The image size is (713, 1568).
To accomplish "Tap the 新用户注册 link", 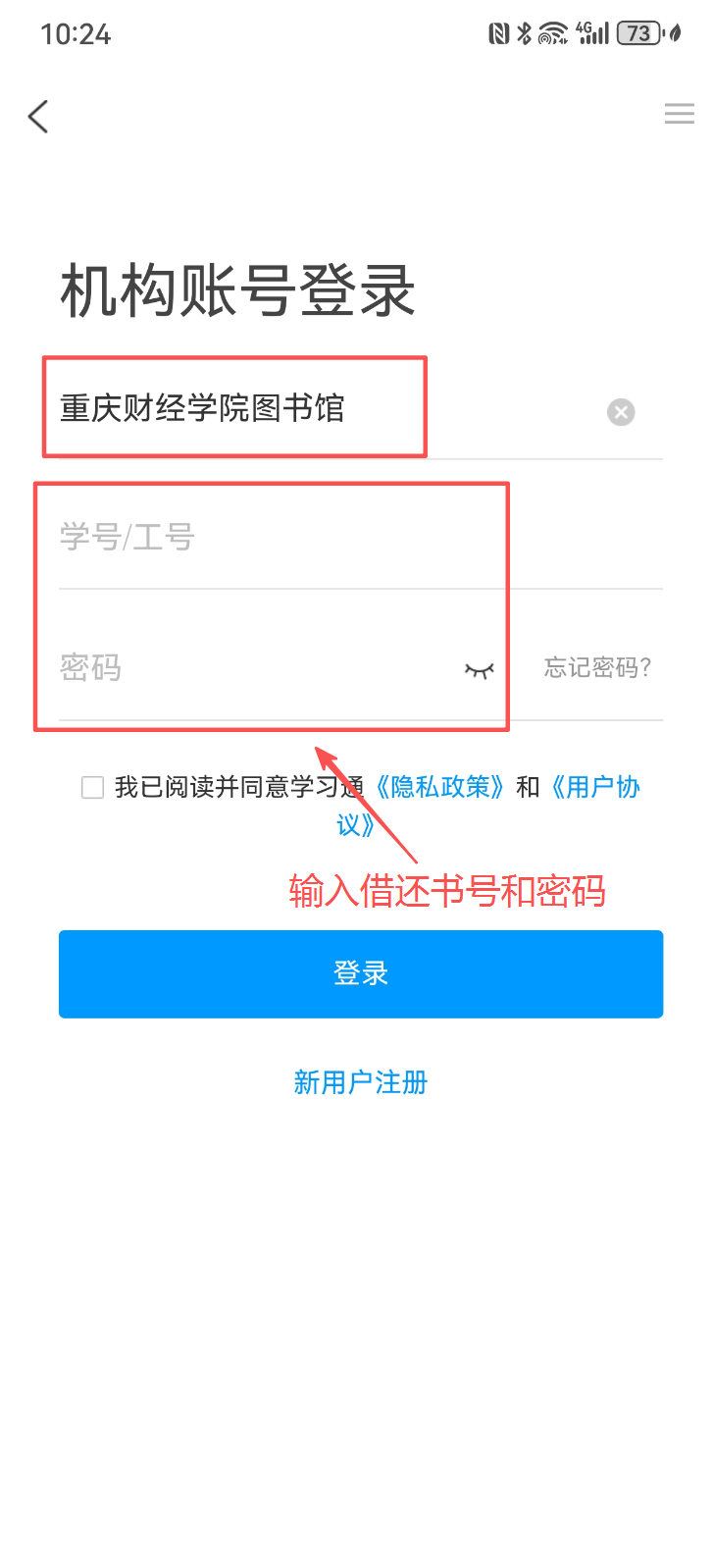I will tap(361, 1082).
